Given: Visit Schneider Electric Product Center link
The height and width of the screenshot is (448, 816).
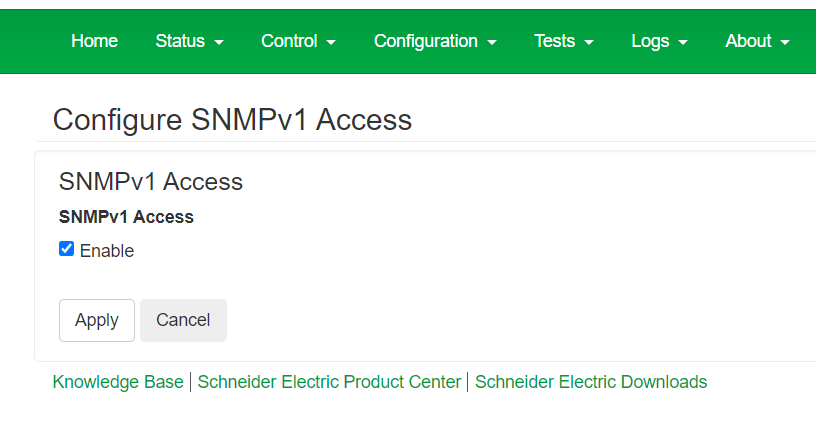Looking at the screenshot, I should point(329,382).
